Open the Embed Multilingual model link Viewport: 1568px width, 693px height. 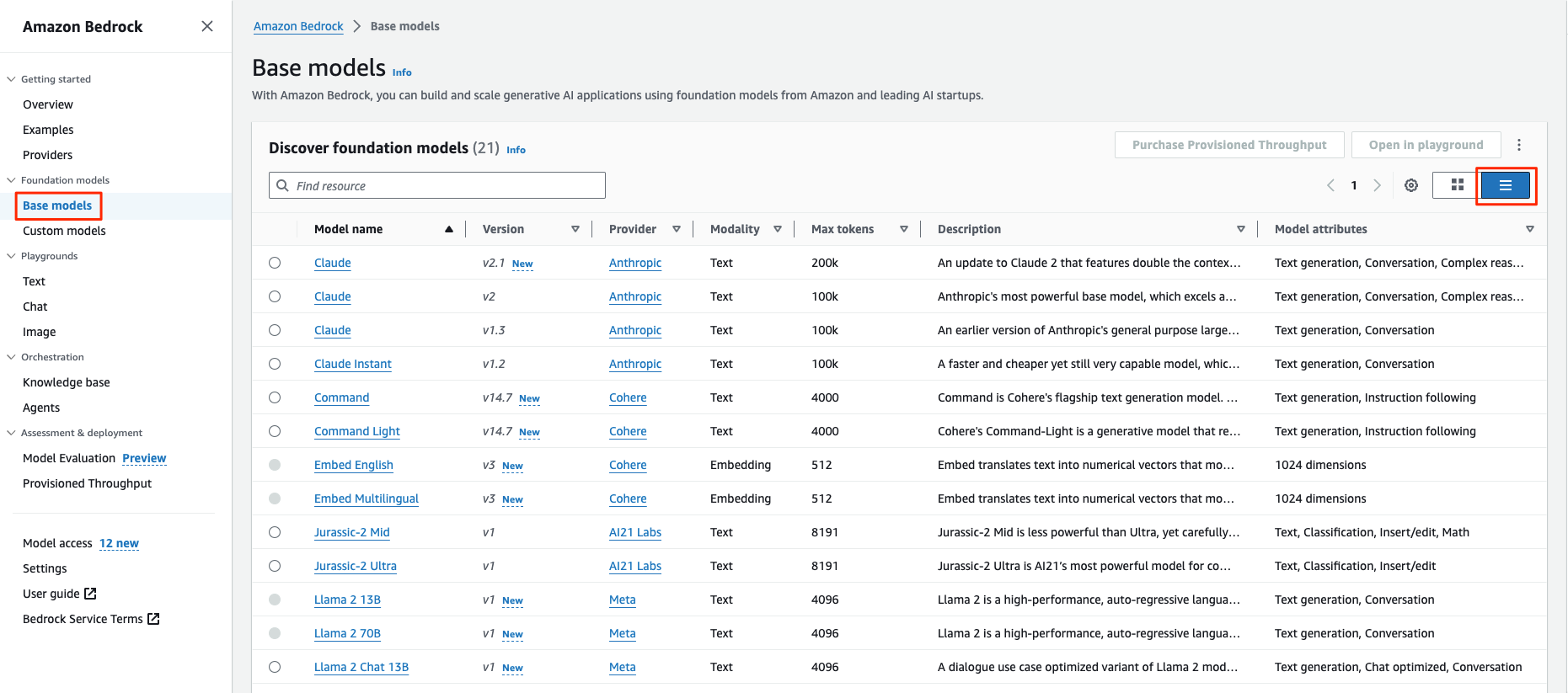pyautogui.click(x=367, y=498)
